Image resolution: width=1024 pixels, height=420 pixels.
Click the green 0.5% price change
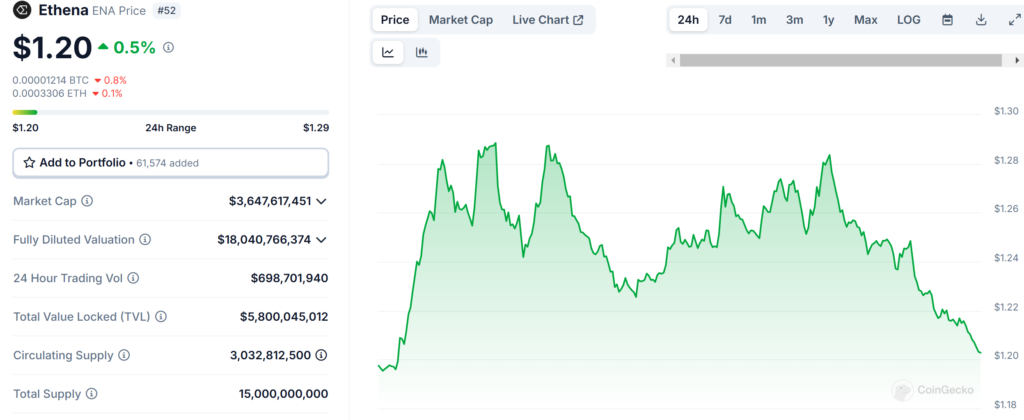pos(127,47)
